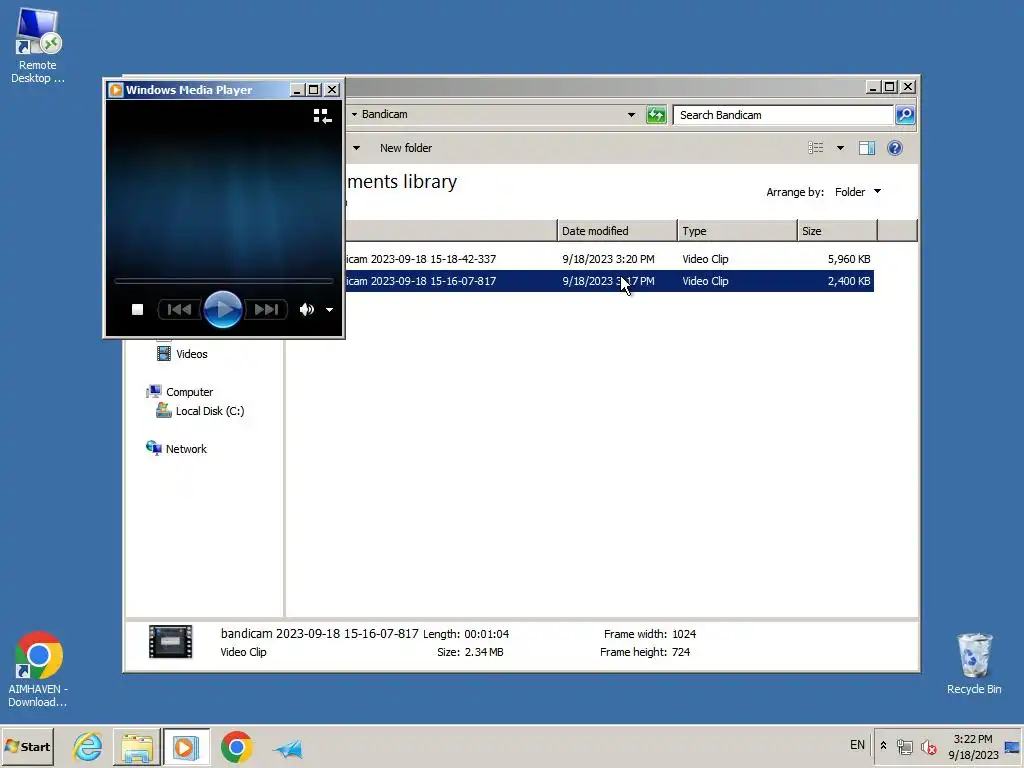Open the Start menu

click(x=27, y=746)
